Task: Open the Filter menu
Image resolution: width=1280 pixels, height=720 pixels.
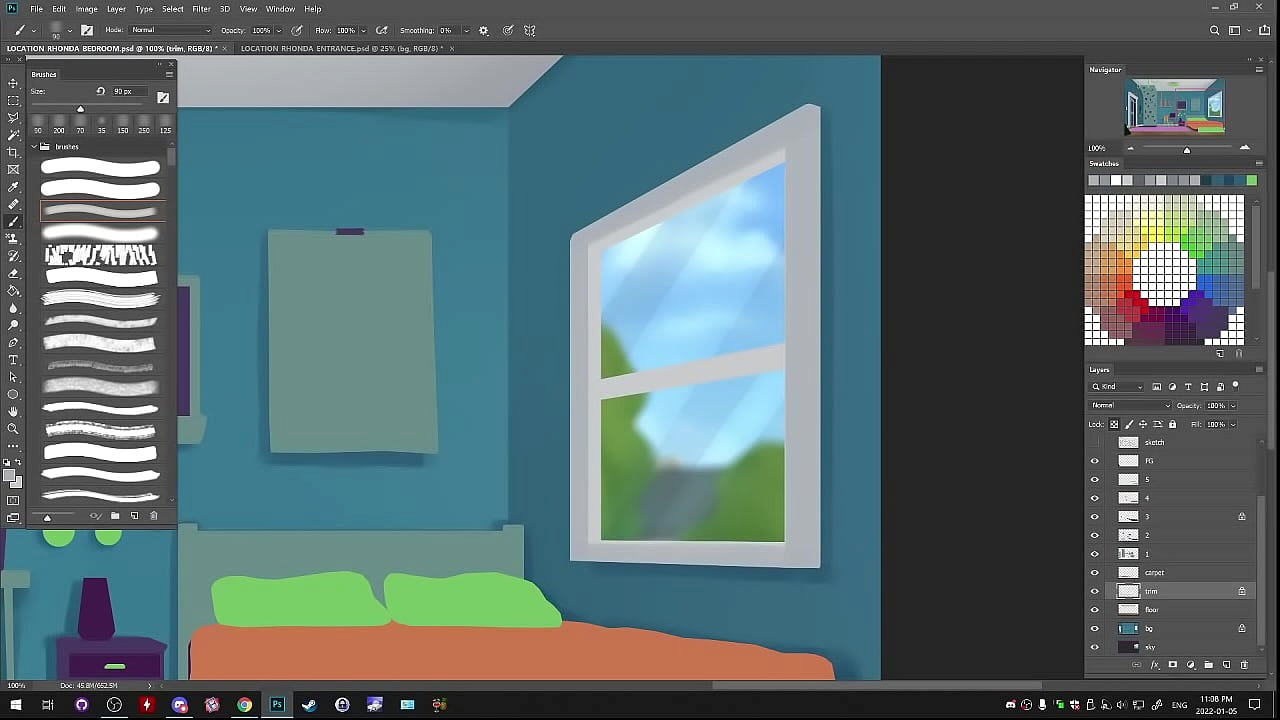Action: [x=201, y=9]
